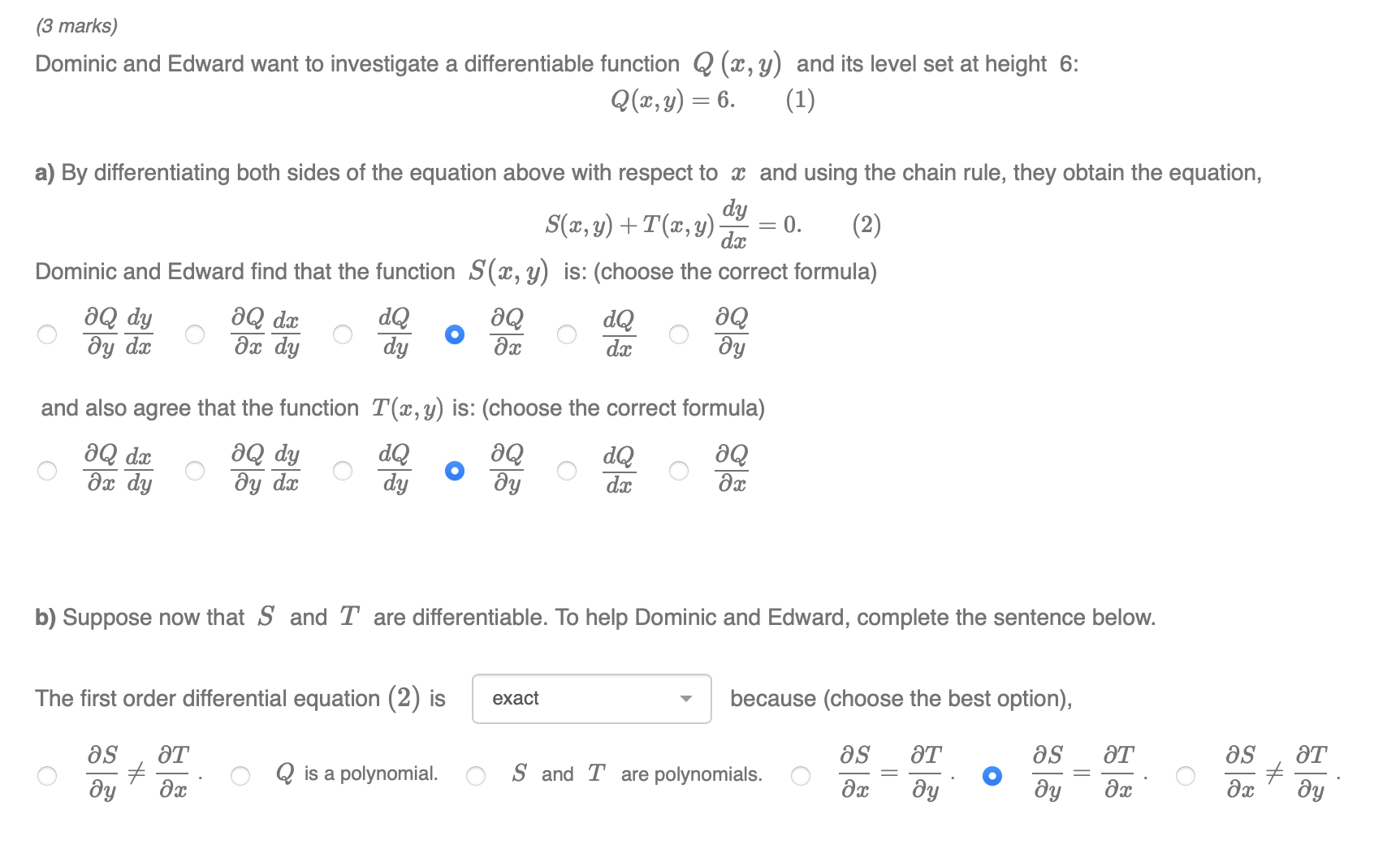Select ∂Q/∂x as the last option for T(x,y)
The height and width of the screenshot is (849, 1400).
(x=679, y=470)
